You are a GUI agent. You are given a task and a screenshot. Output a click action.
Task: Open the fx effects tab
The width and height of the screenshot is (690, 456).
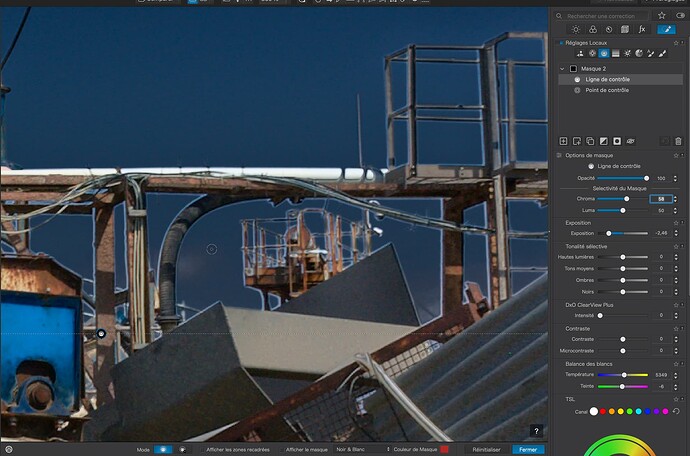tap(642, 29)
